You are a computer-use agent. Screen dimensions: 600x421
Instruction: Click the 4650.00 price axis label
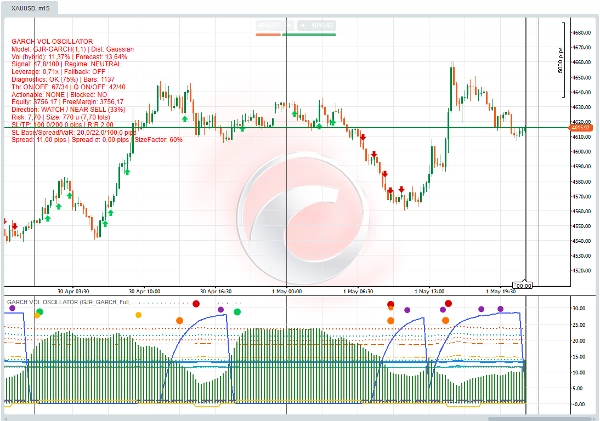point(582,77)
